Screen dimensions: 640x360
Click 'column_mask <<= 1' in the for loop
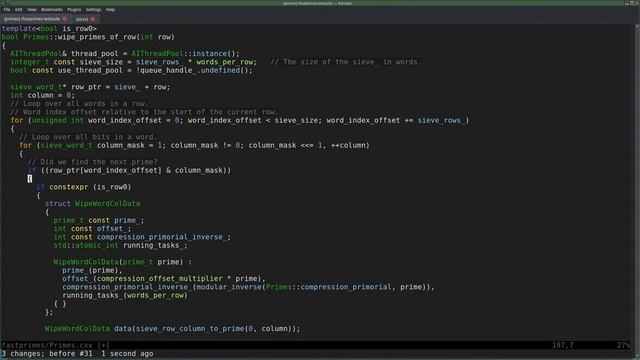pos(285,145)
